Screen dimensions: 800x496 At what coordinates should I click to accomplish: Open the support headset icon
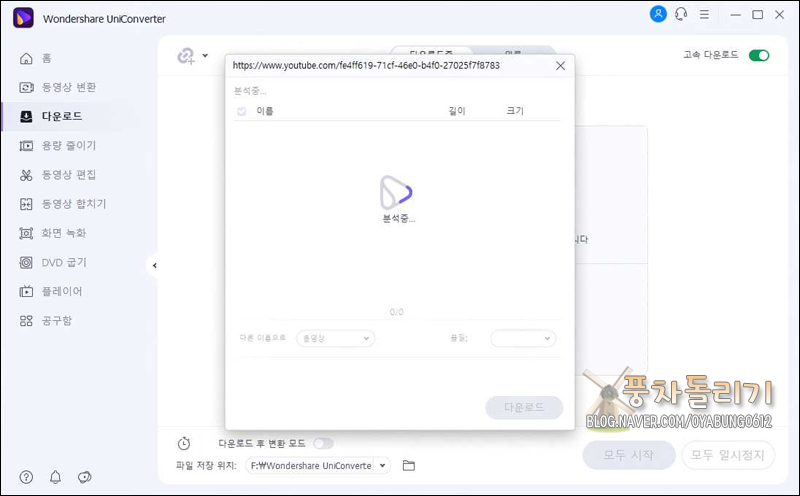coord(681,14)
